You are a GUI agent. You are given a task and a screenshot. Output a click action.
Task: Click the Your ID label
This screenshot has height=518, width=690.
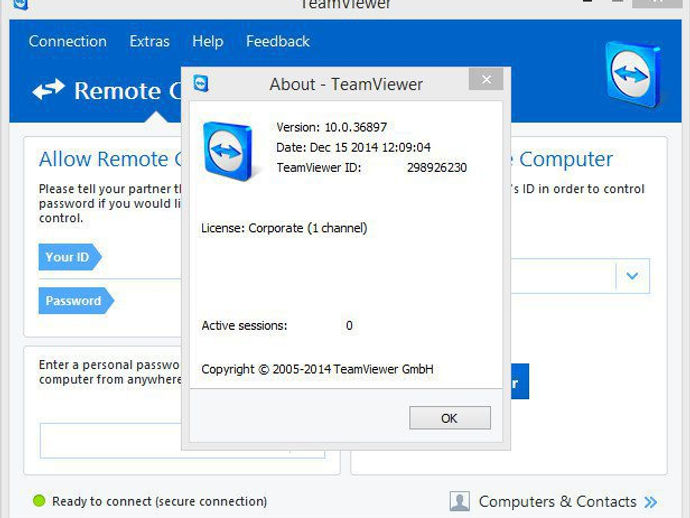click(70, 257)
